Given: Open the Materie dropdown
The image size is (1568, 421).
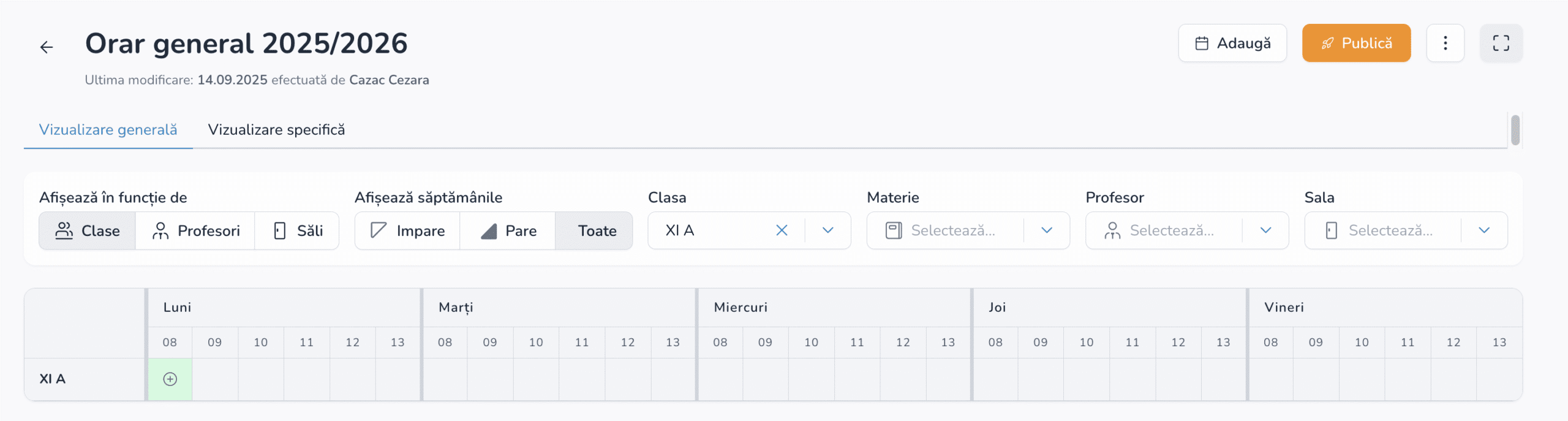Looking at the screenshot, I should coord(968,230).
